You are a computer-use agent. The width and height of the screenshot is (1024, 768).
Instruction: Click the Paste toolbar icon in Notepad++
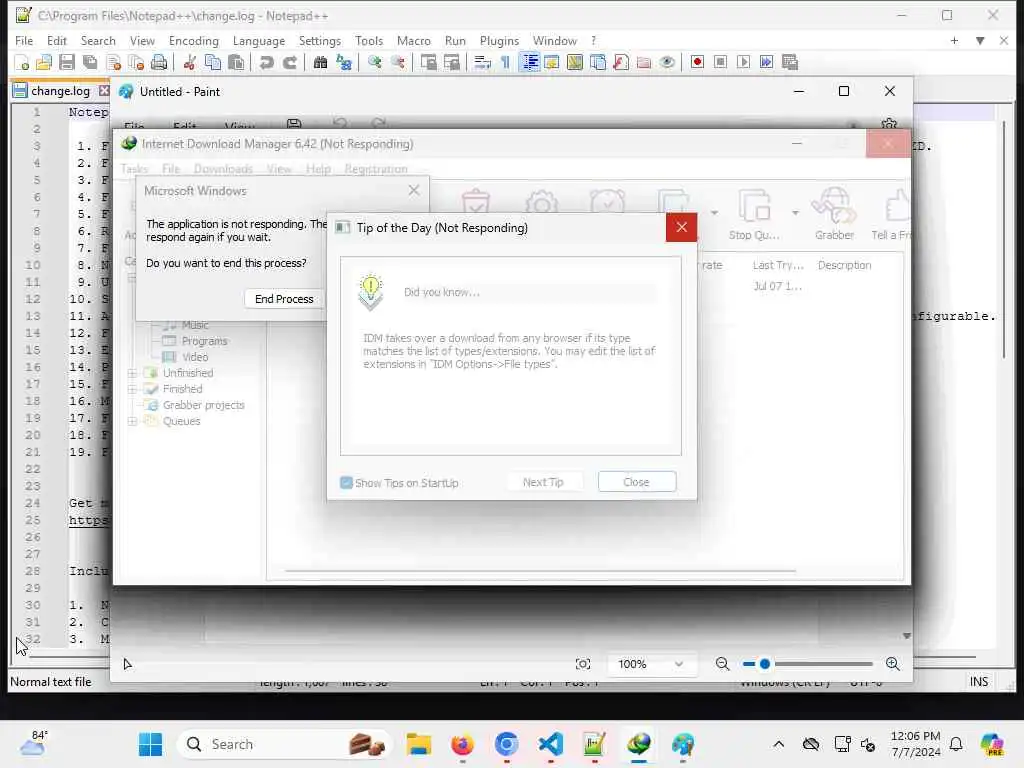pyautogui.click(x=236, y=63)
